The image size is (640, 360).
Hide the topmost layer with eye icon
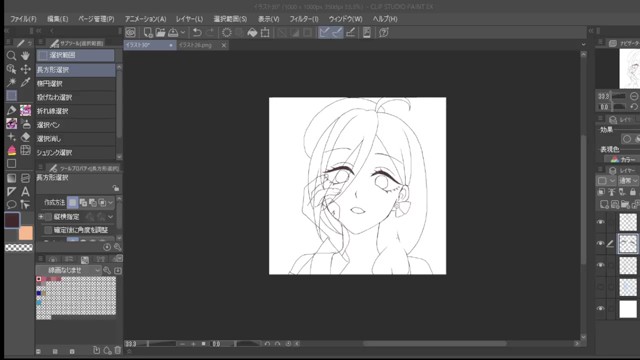pyautogui.click(x=600, y=222)
